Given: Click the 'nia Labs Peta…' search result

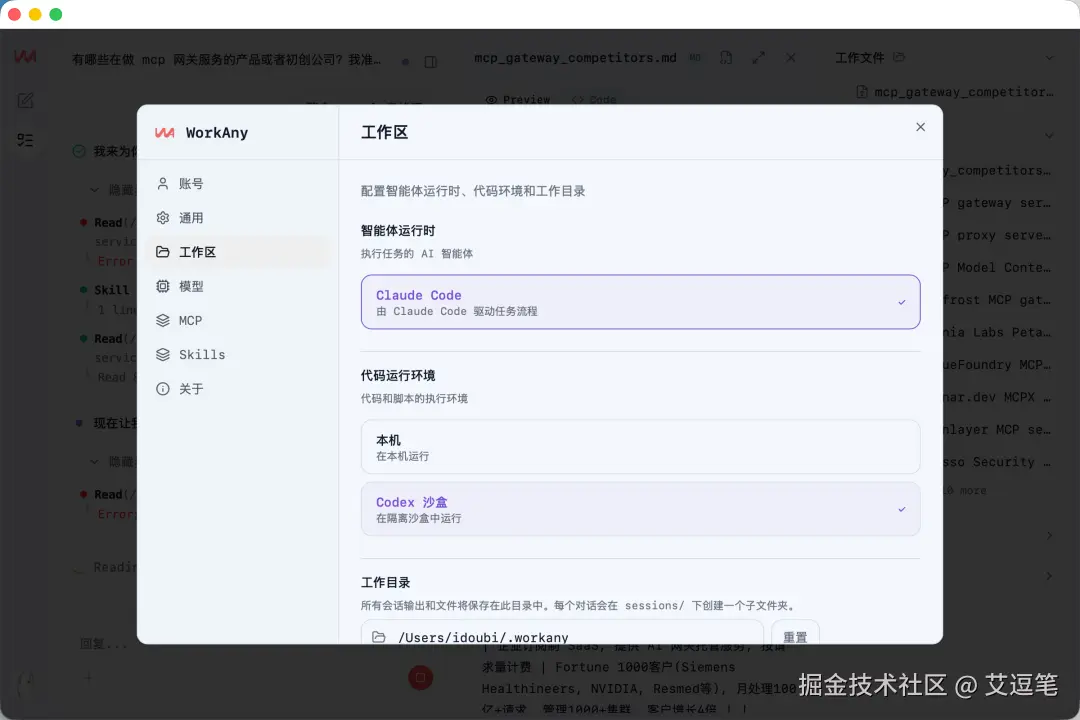Looking at the screenshot, I should 997,332.
